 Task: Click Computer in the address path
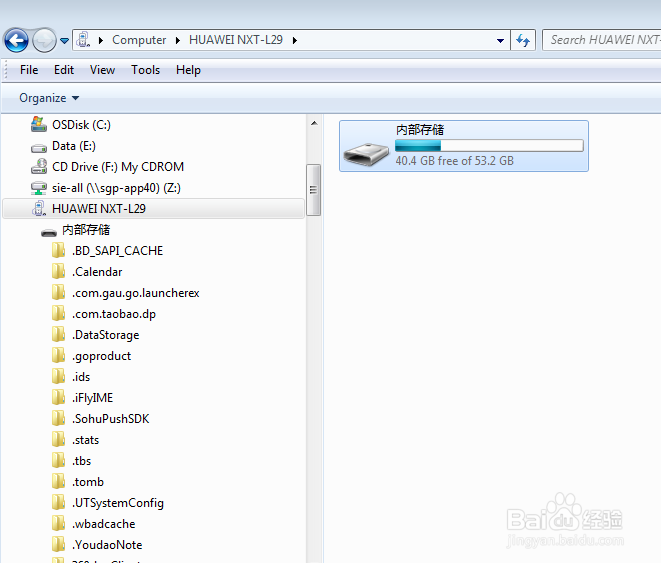tap(139, 40)
